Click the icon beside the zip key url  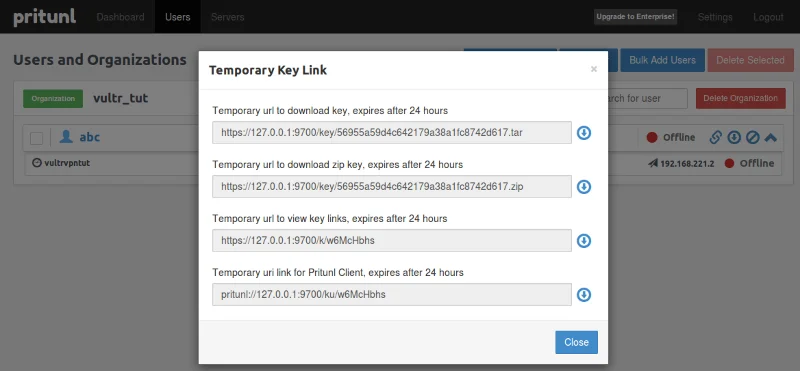click(584, 187)
